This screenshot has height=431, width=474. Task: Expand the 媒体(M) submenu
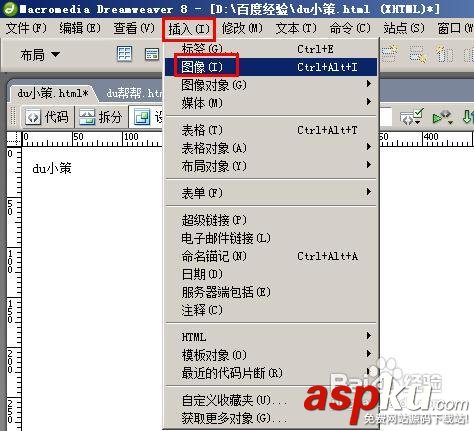point(271,103)
